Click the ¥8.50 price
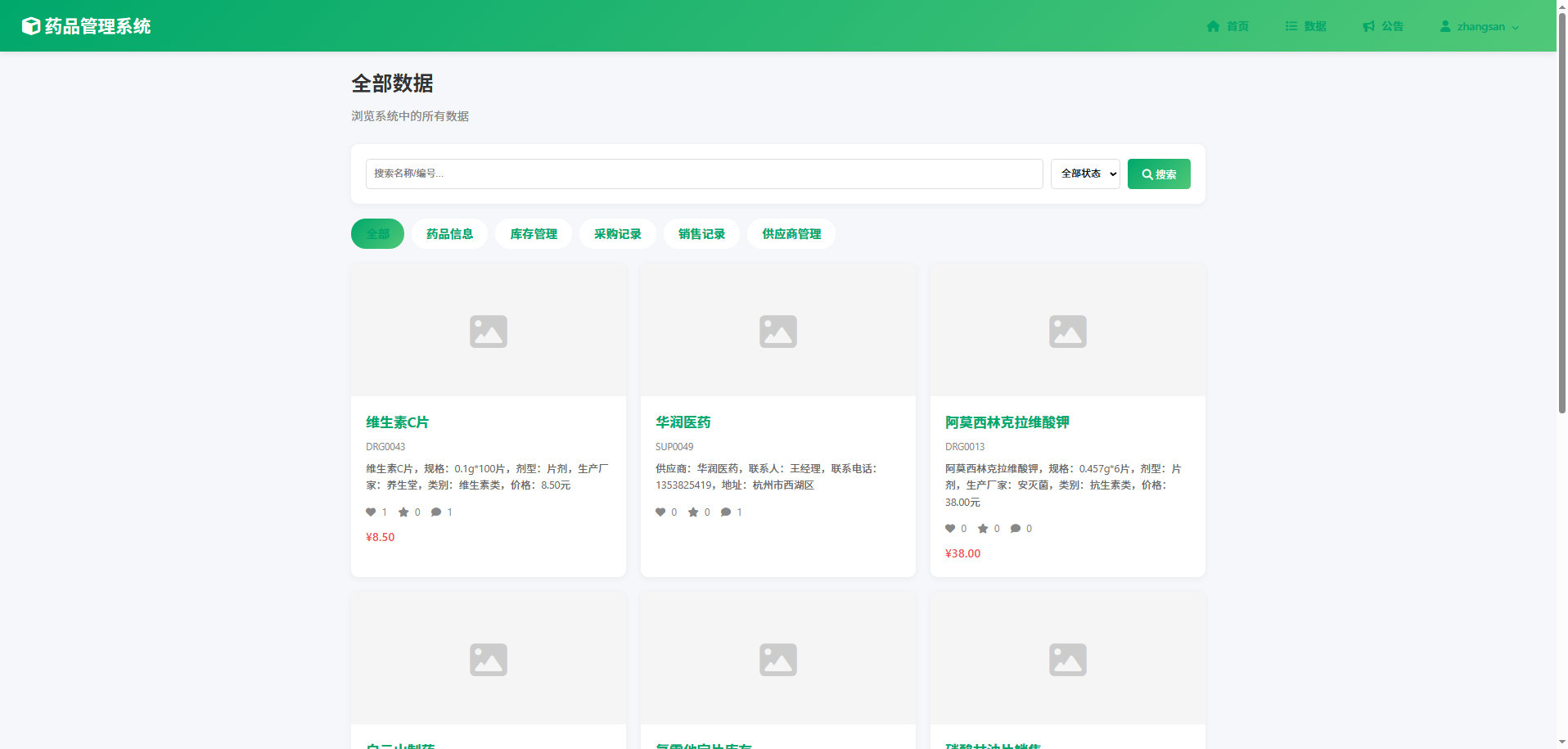Viewport: 1568px width, 749px height. click(380, 538)
